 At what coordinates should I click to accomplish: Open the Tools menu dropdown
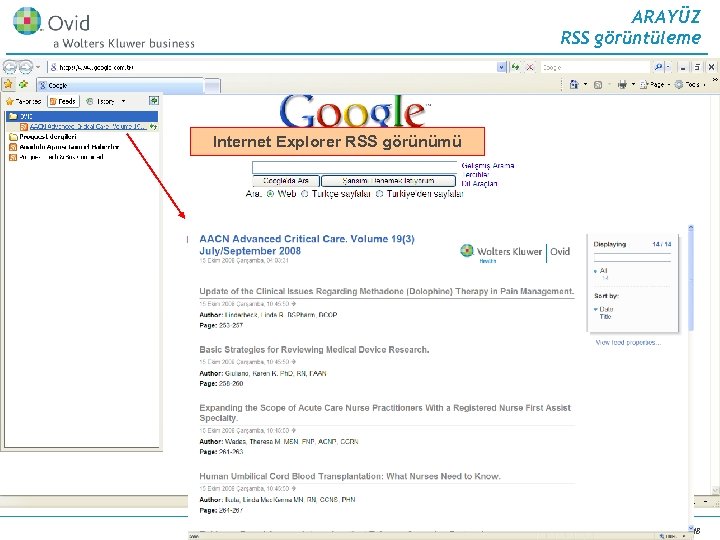tap(690, 84)
